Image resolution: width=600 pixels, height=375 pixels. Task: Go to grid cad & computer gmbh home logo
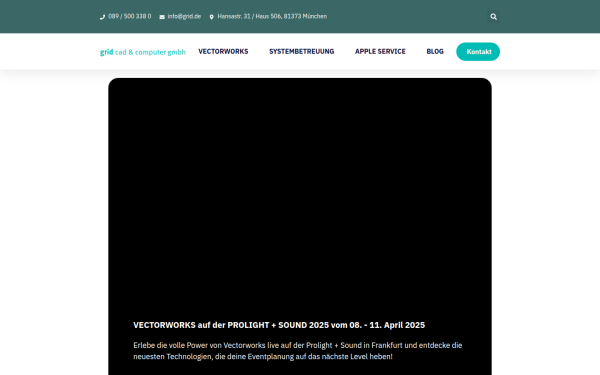pos(143,52)
